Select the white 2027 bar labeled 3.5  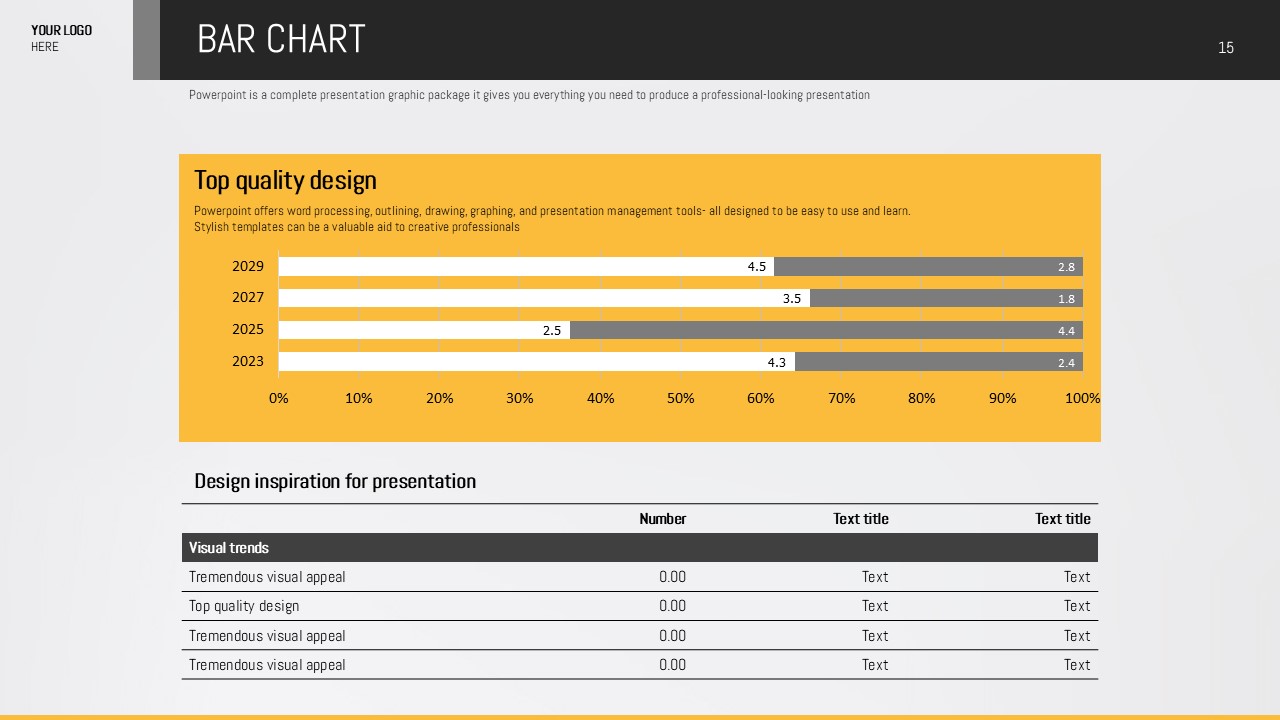543,298
